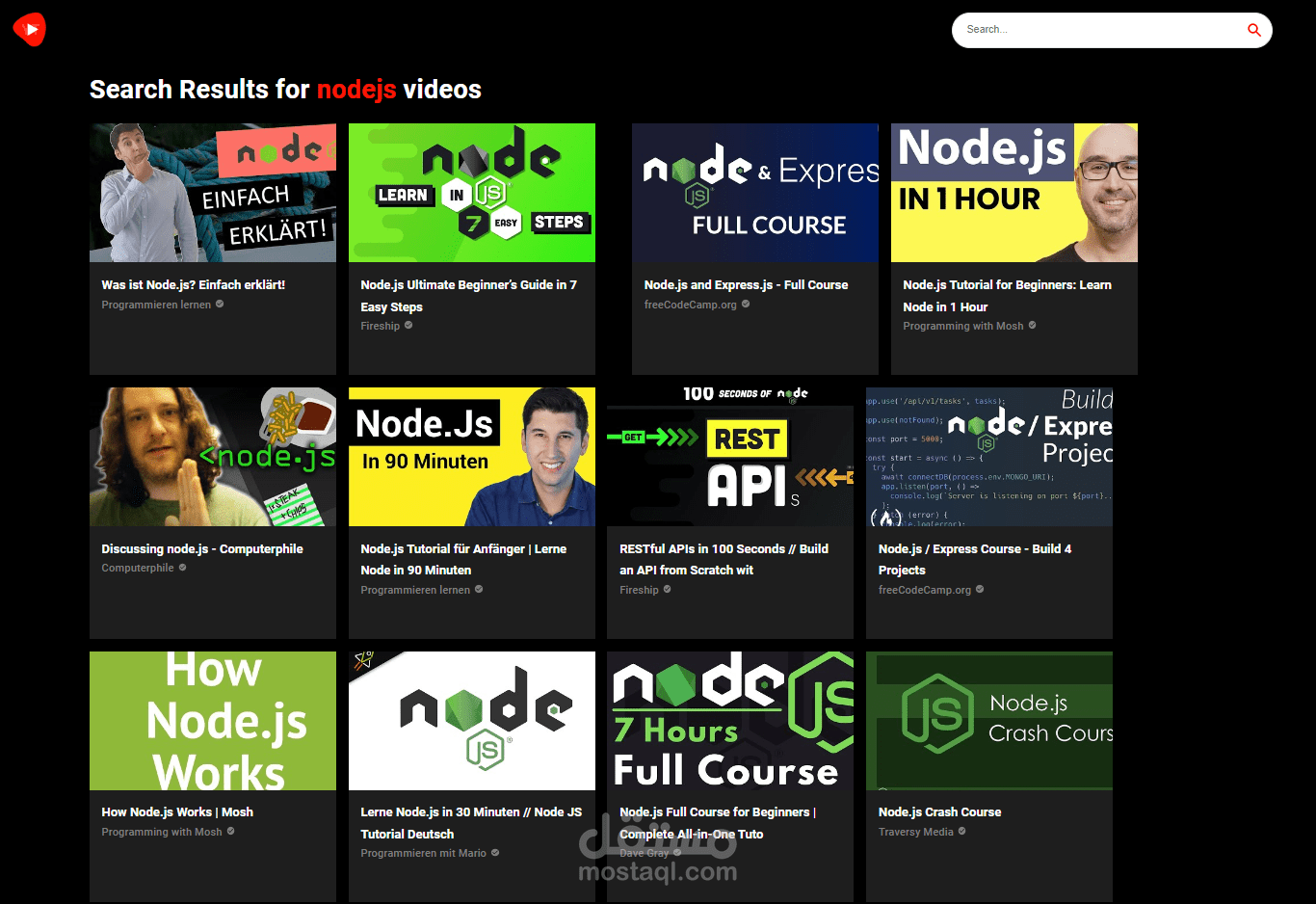Open the Node.js Crash Course thumbnail
This screenshot has height=904, width=1316.
(989, 721)
